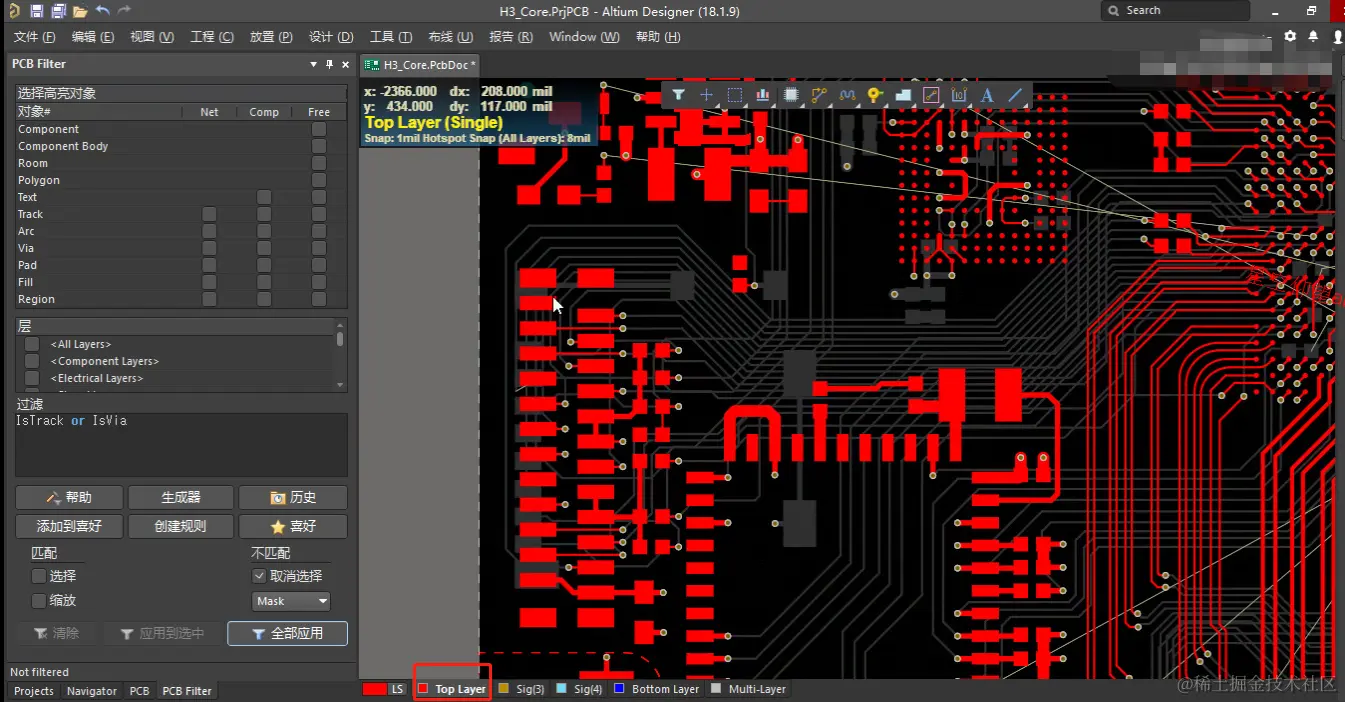Image resolution: width=1345 pixels, height=702 pixels.
Task: Select the place line tool
Action: pos(1015,95)
